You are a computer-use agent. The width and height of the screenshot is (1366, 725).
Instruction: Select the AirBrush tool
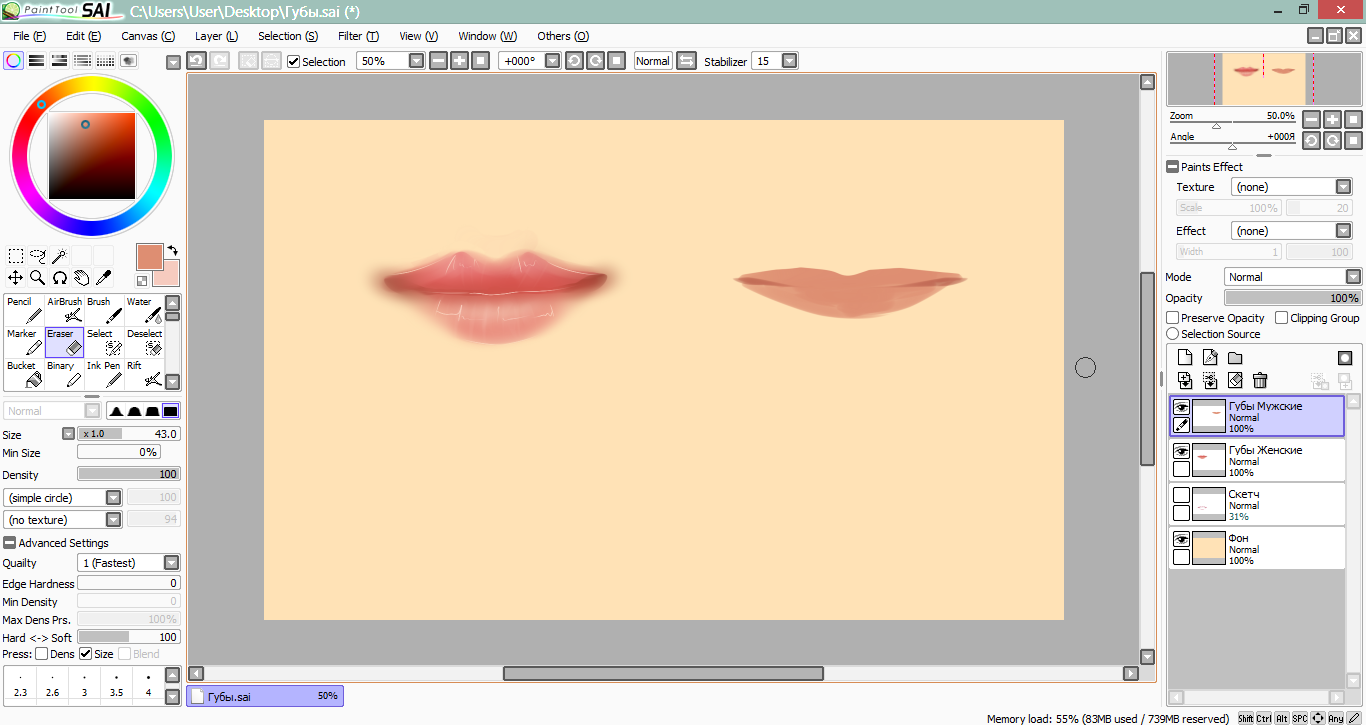coord(65,310)
